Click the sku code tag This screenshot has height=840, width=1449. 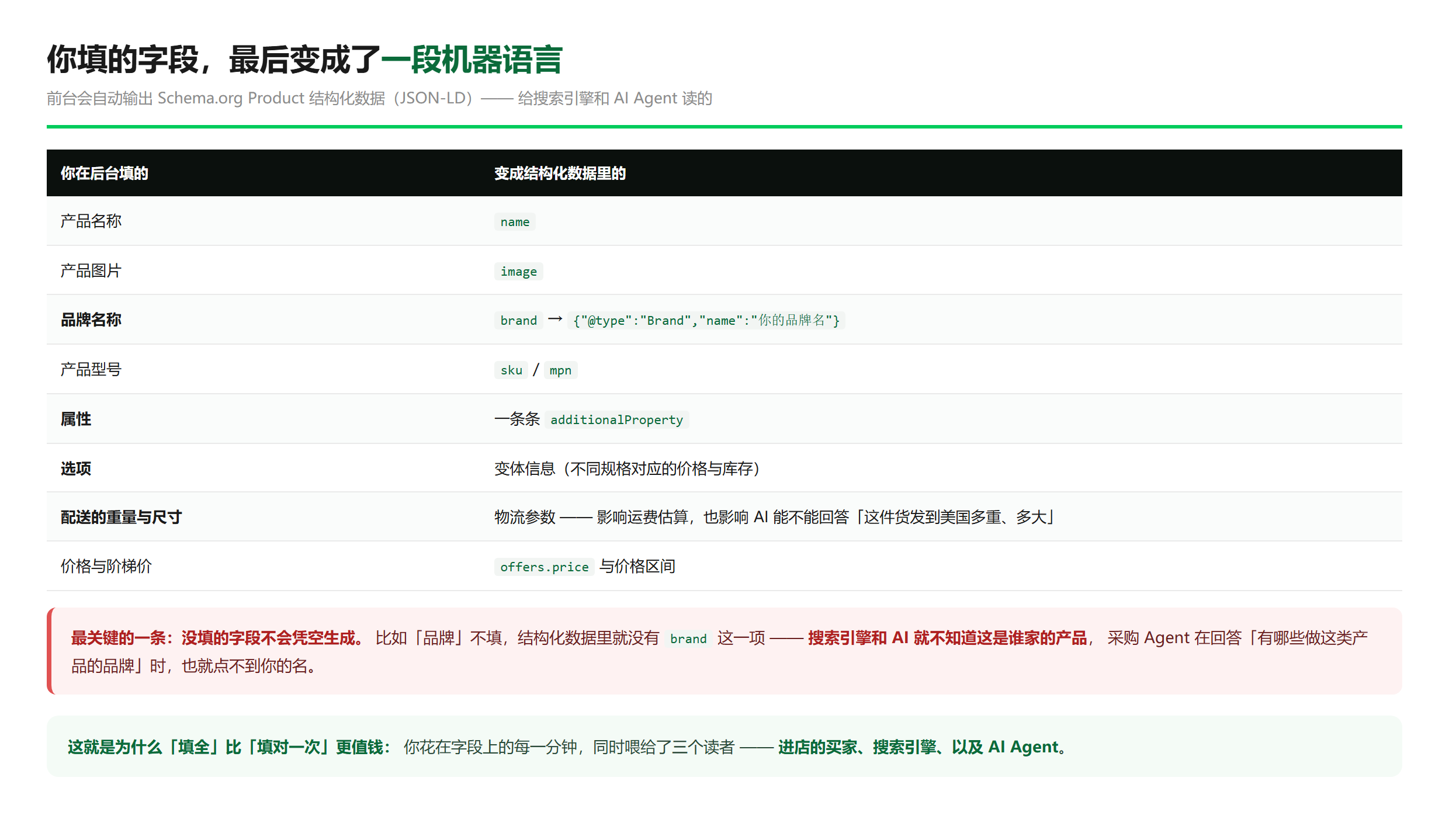[511, 370]
